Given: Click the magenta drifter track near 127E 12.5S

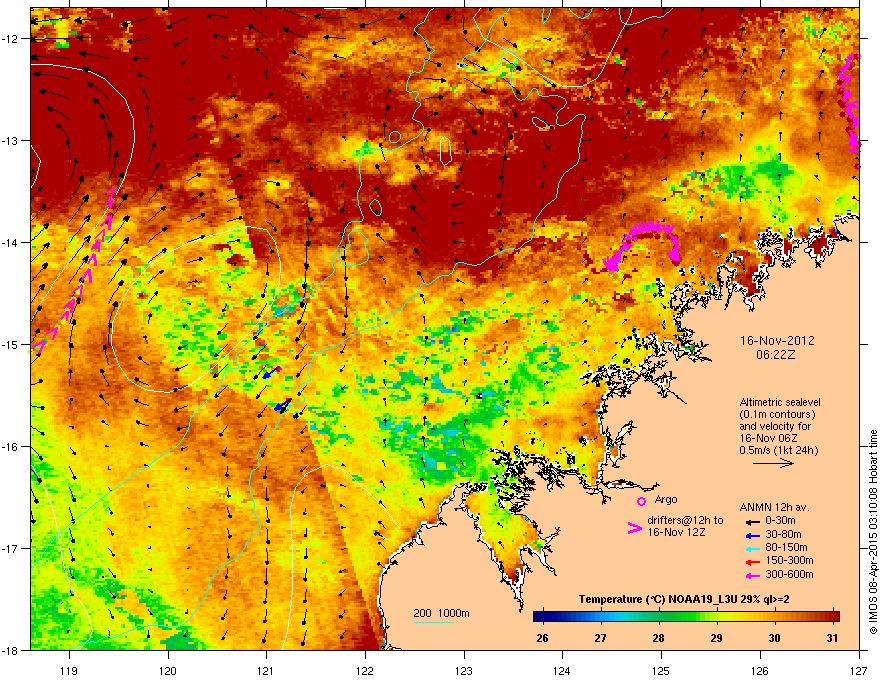Looking at the screenshot, I should (851, 104).
